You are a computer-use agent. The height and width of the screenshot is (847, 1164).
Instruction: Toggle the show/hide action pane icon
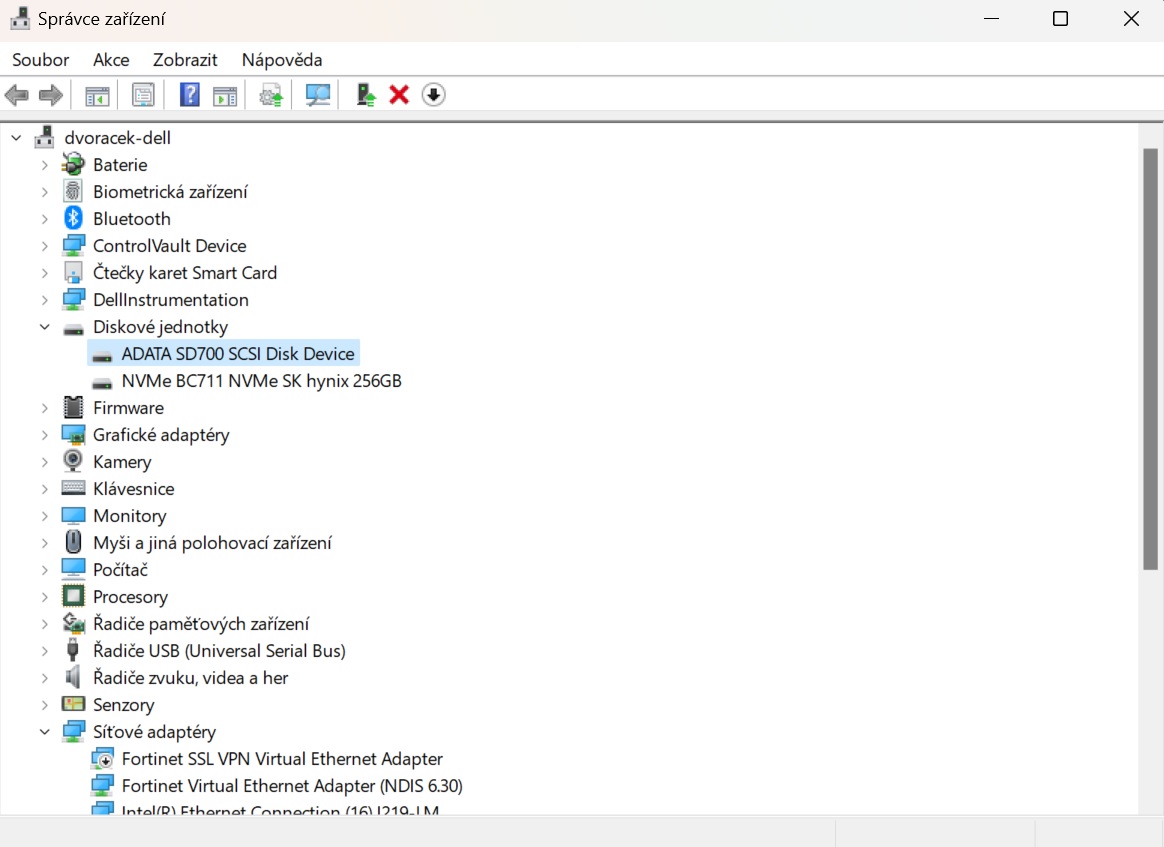tap(225, 95)
